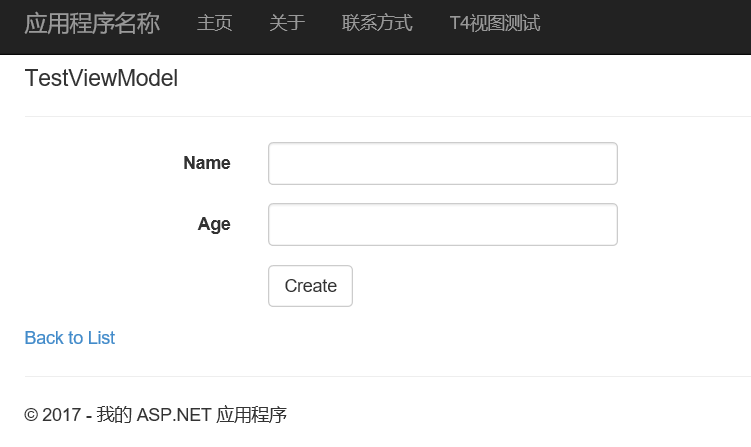Follow the Back to List link

70,338
